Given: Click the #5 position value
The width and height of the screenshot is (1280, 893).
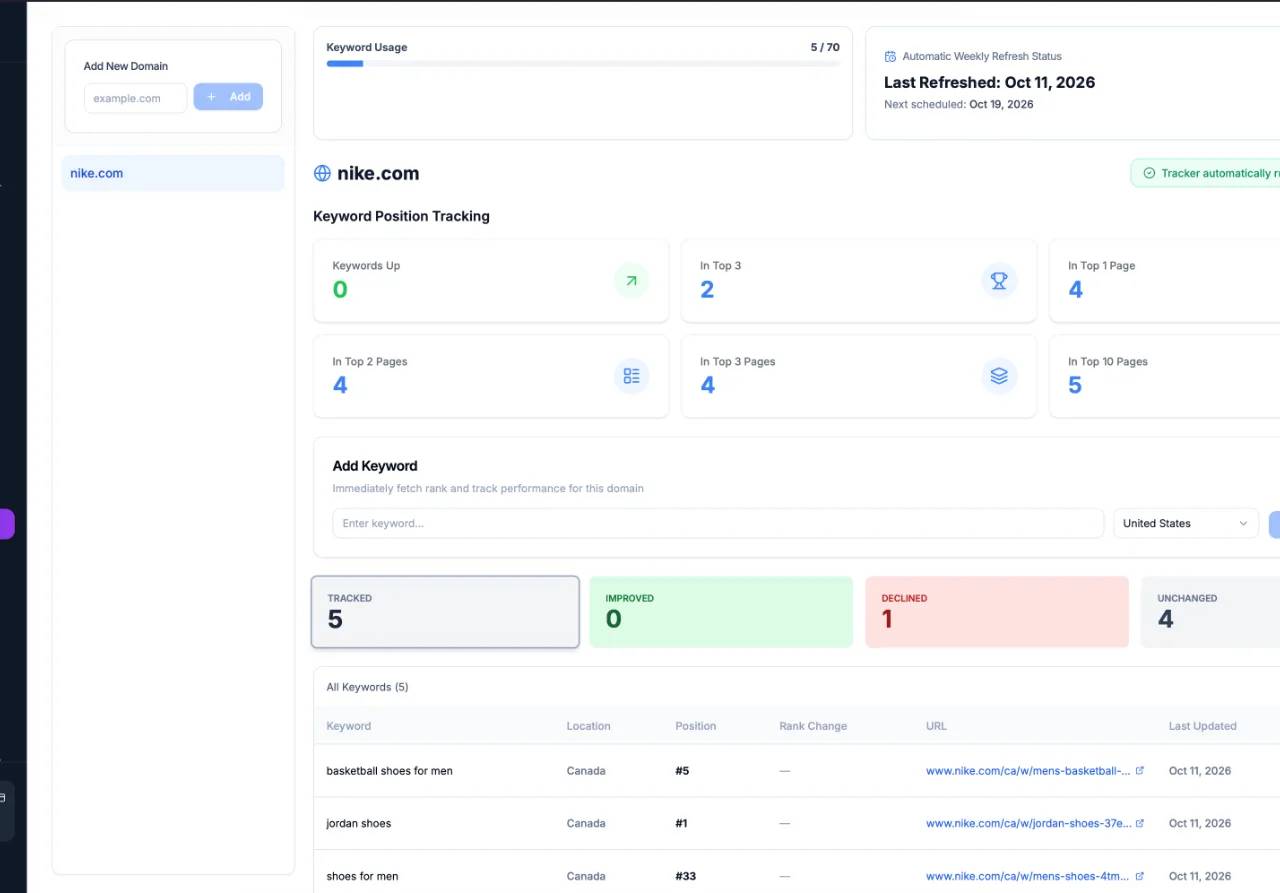Looking at the screenshot, I should 682,771.
